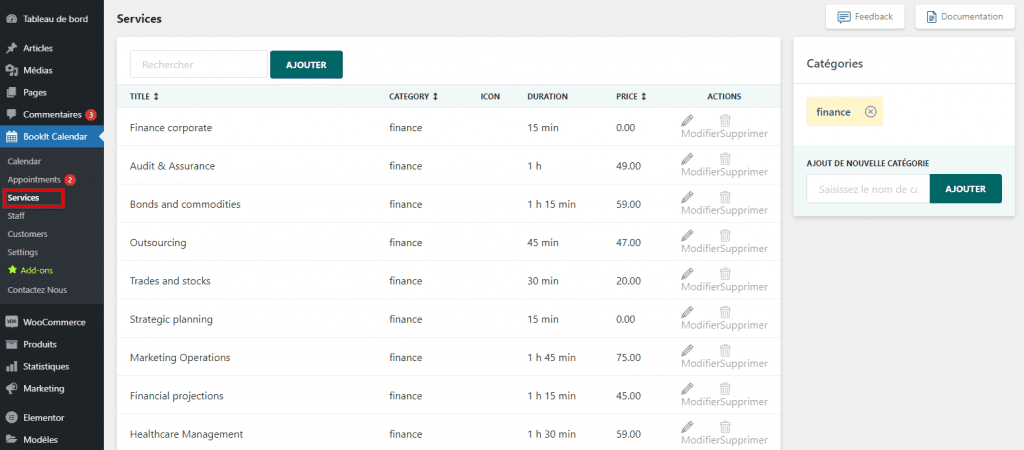Sort services by Price column
Screen dimensions: 1024x450
coord(631,97)
